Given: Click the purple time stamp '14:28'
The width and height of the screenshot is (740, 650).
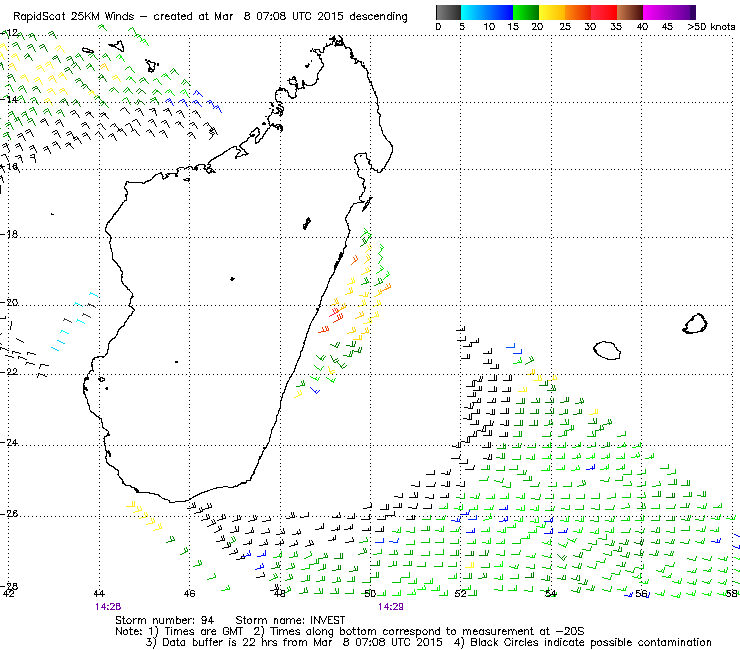Looking at the screenshot, I should (x=108, y=607).
